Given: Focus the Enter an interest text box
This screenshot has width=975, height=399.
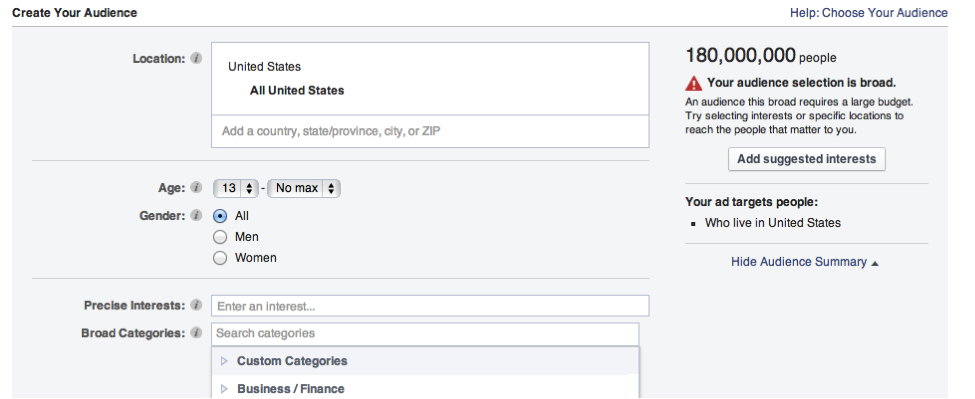Looking at the screenshot, I should [x=430, y=306].
